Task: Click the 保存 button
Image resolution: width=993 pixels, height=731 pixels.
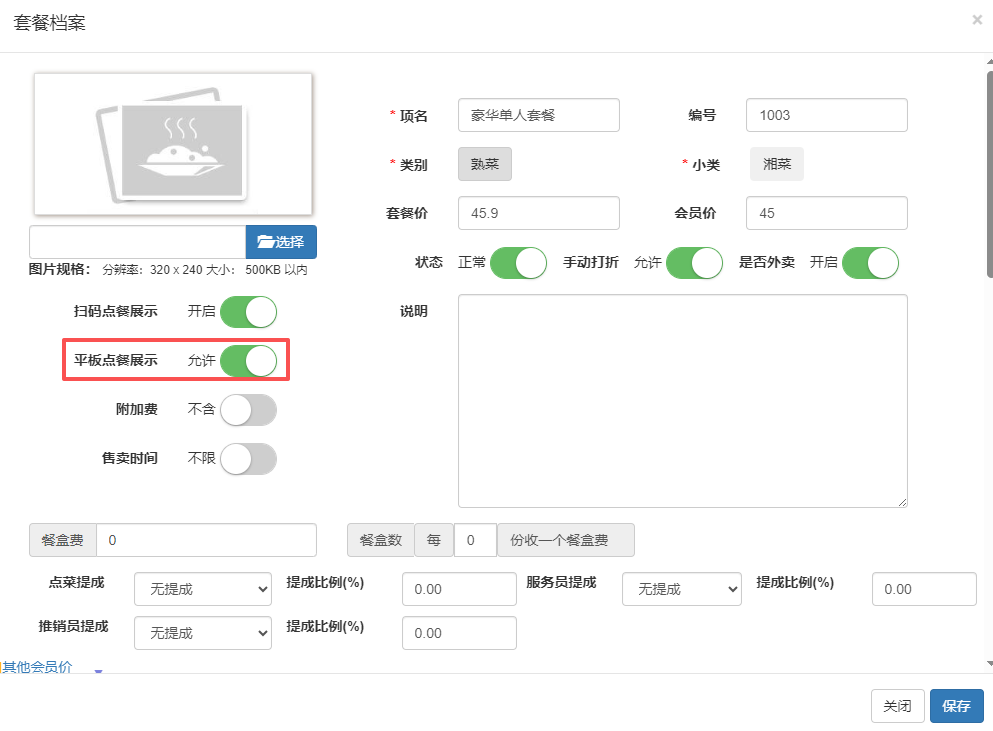Action: [956, 706]
